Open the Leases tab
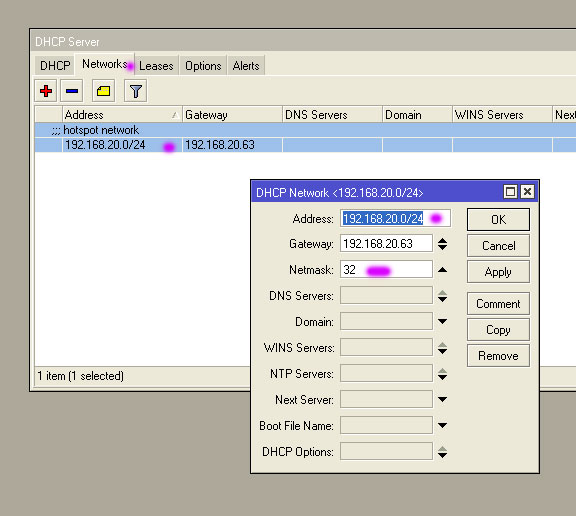 (156, 66)
